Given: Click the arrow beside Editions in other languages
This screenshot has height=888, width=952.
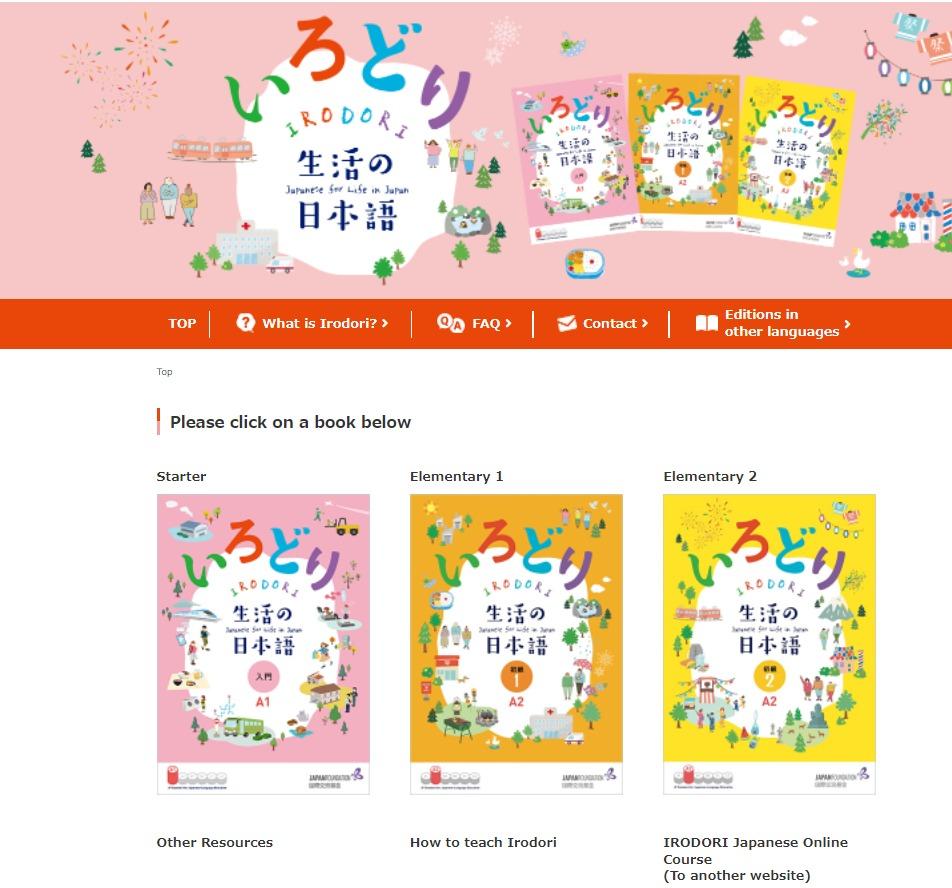Looking at the screenshot, I should tap(847, 324).
